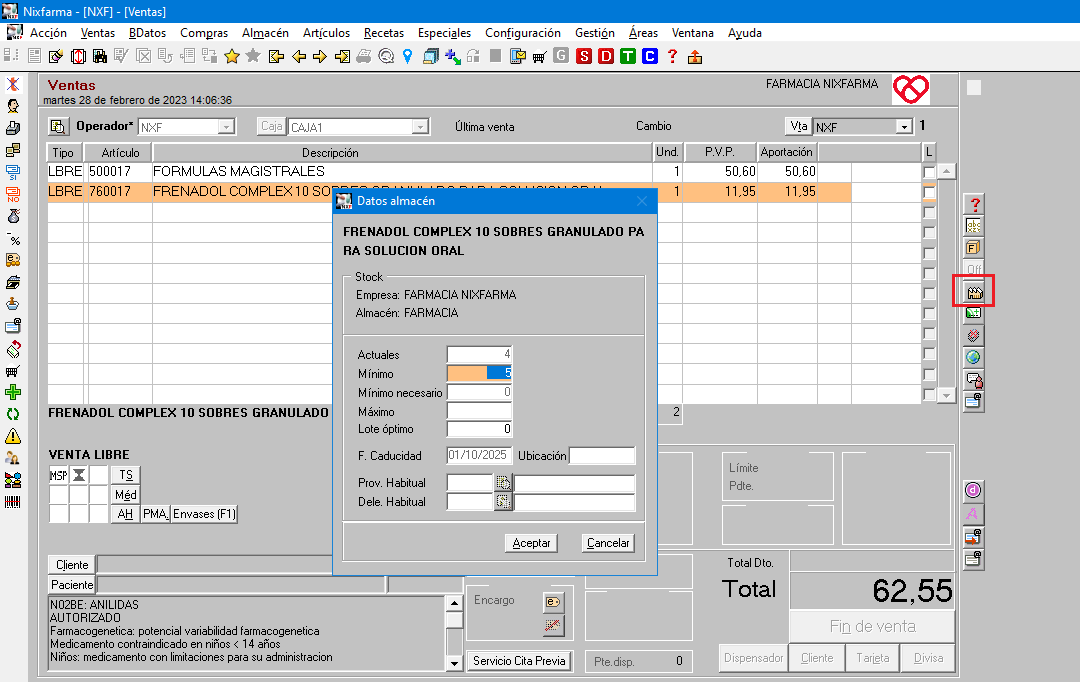
Task: Click the green T toolbar icon
Action: (x=628, y=56)
